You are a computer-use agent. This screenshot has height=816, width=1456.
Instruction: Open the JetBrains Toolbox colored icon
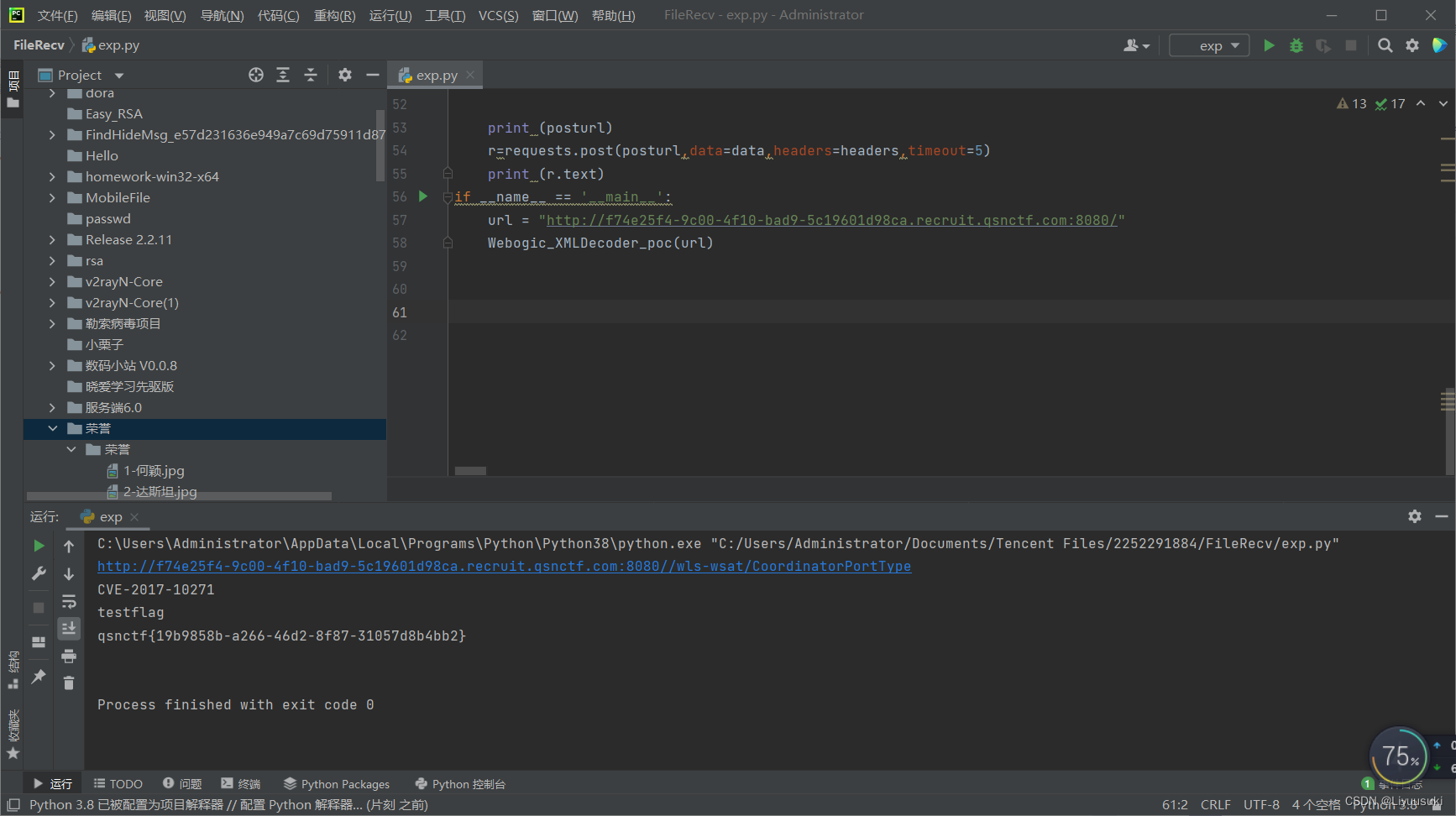click(1439, 45)
